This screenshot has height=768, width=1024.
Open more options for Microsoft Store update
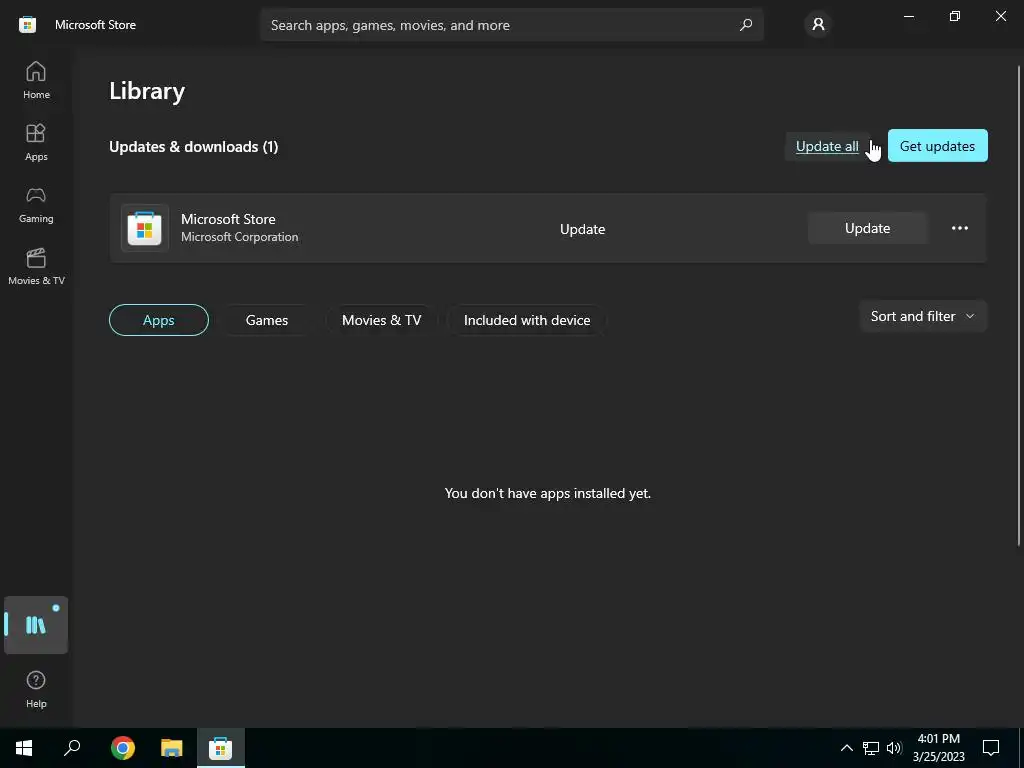[x=959, y=228]
